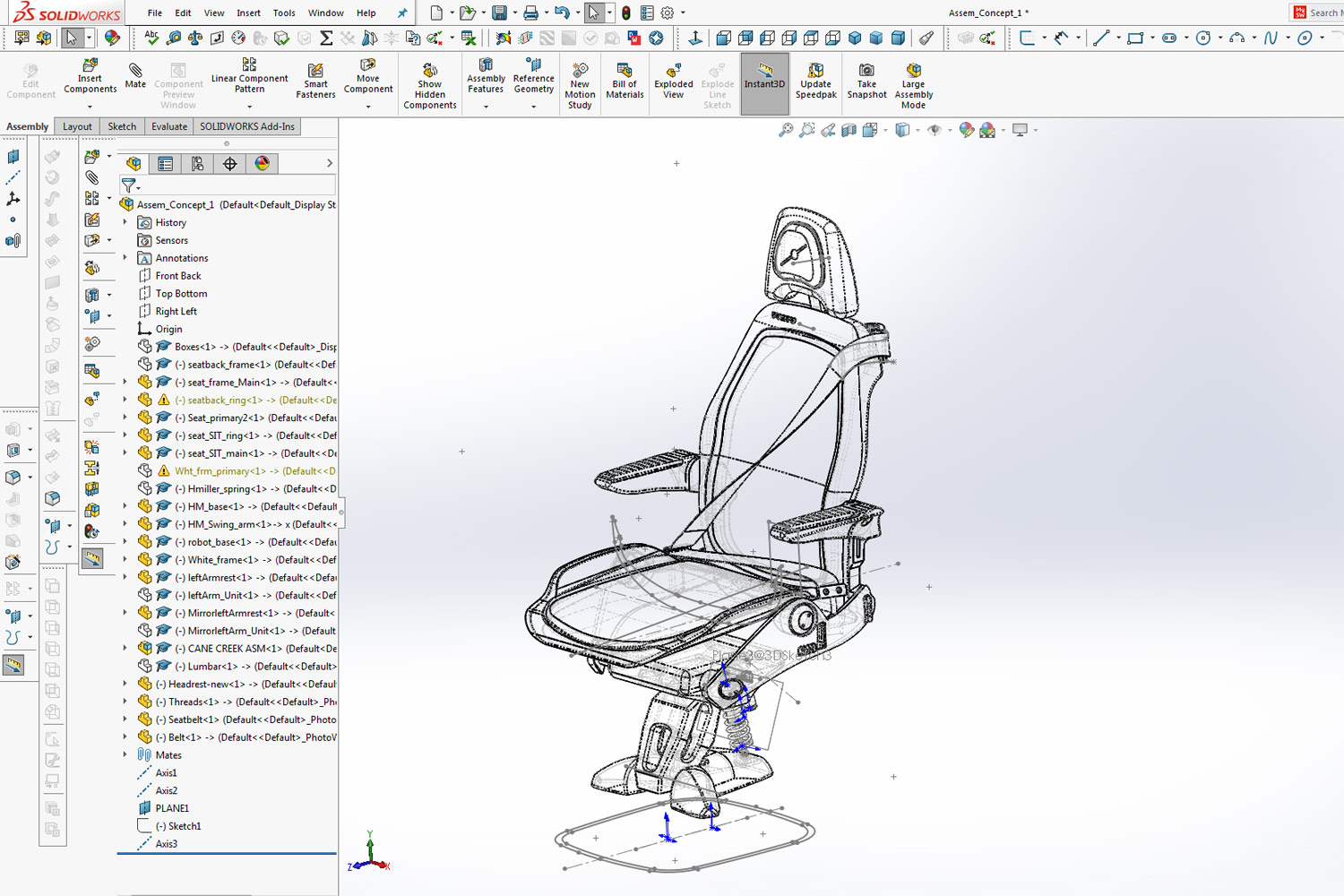Toggle Show Hidden Components
1344x896 pixels.
430,84
